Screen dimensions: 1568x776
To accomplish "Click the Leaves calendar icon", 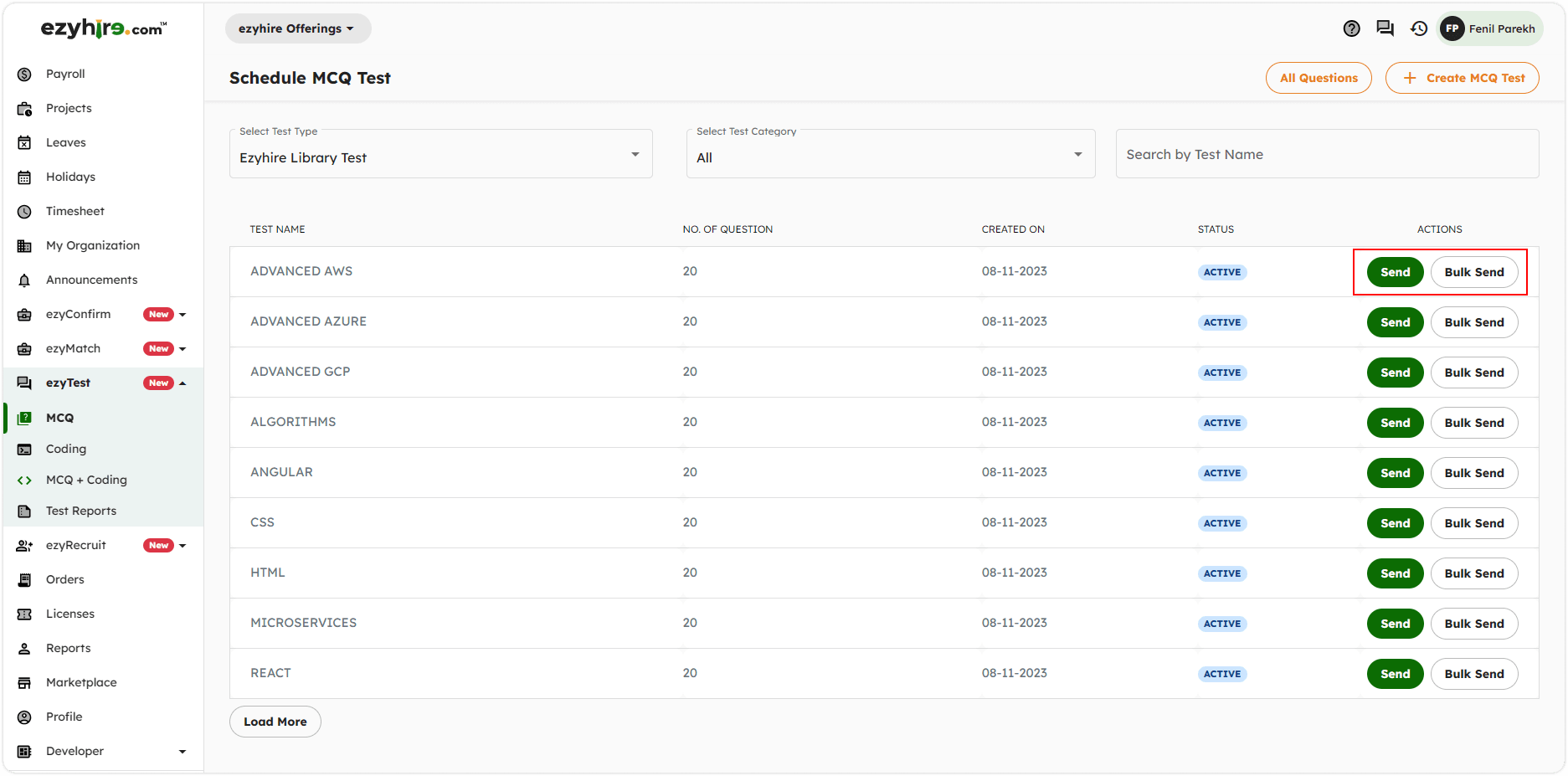I will click(24, 143).
